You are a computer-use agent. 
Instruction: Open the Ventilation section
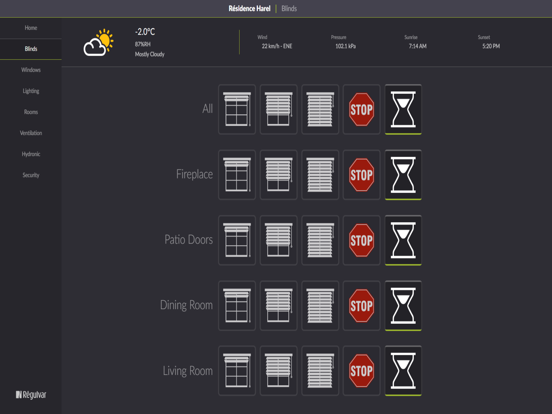[x=31, y=133]
